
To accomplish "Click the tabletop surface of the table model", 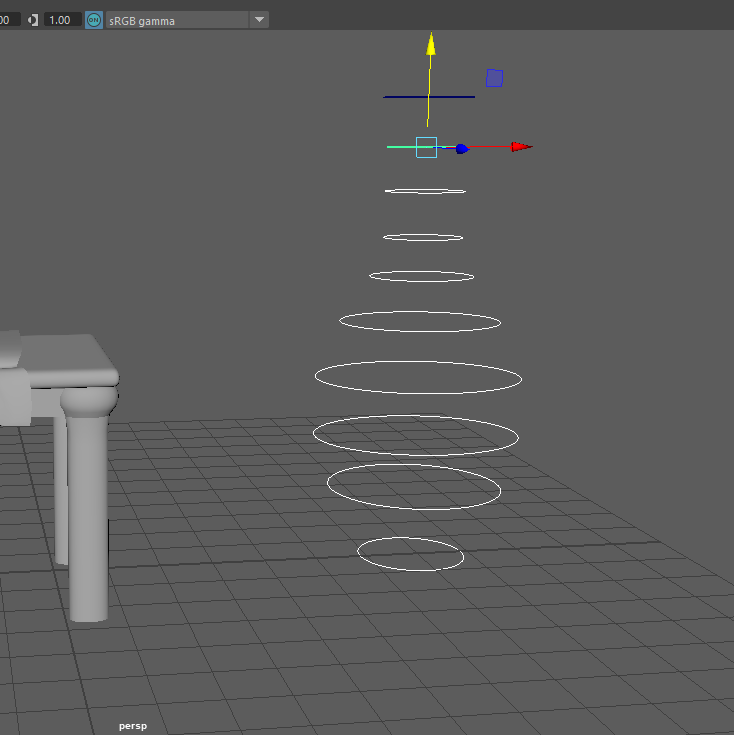I will (60, 349).
